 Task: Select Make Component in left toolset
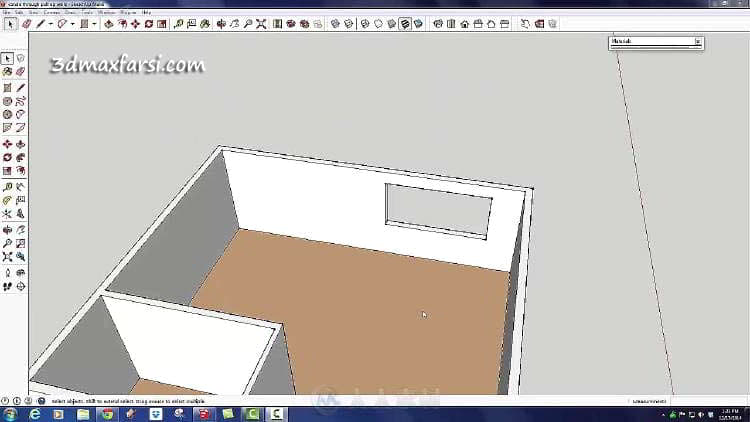[21, 58]
